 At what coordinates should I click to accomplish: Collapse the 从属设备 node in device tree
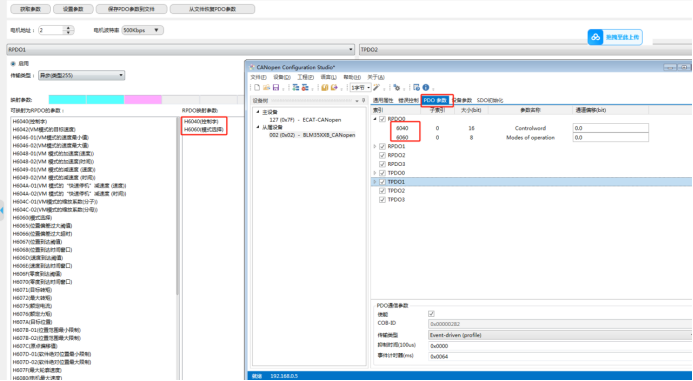pyautogui.click(x=258, y=127)
